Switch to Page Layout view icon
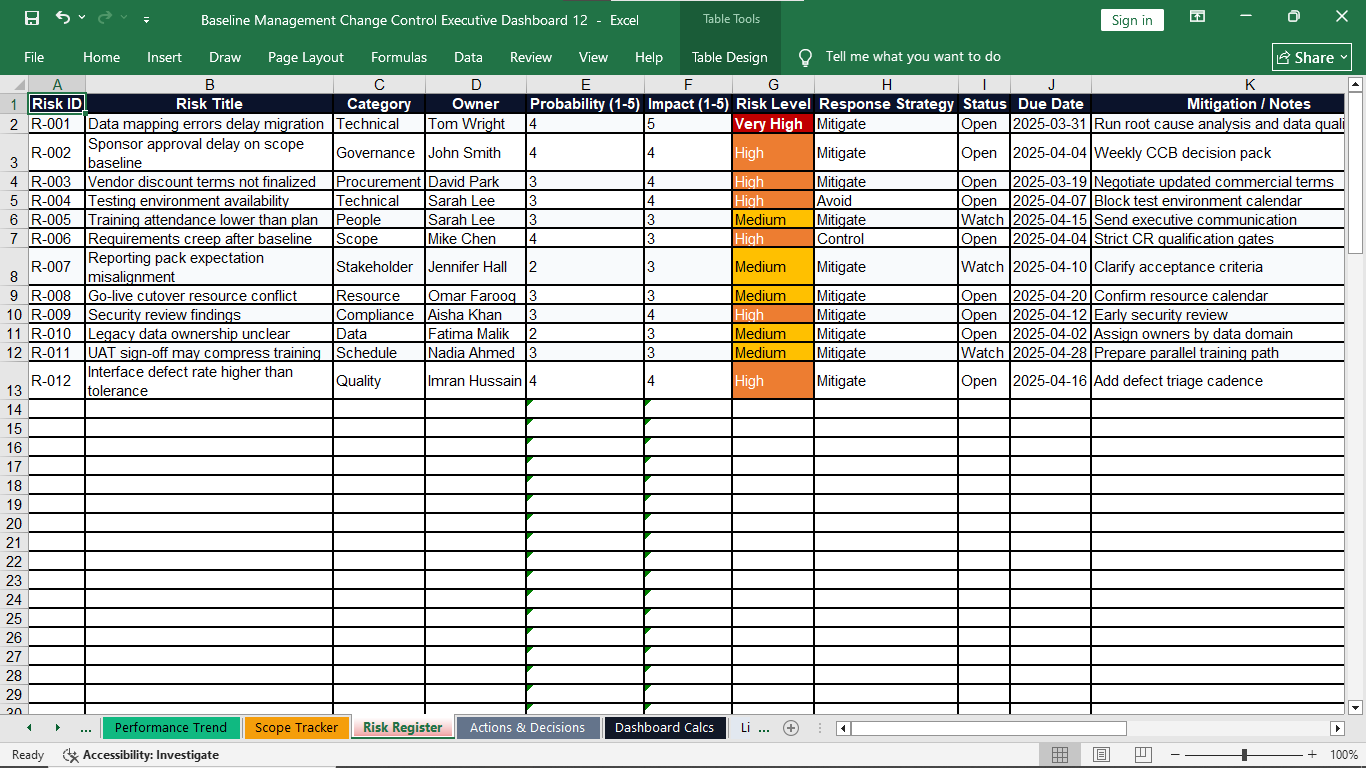The height and width of the screenshot is (768, 1366). coord(1101,755)
